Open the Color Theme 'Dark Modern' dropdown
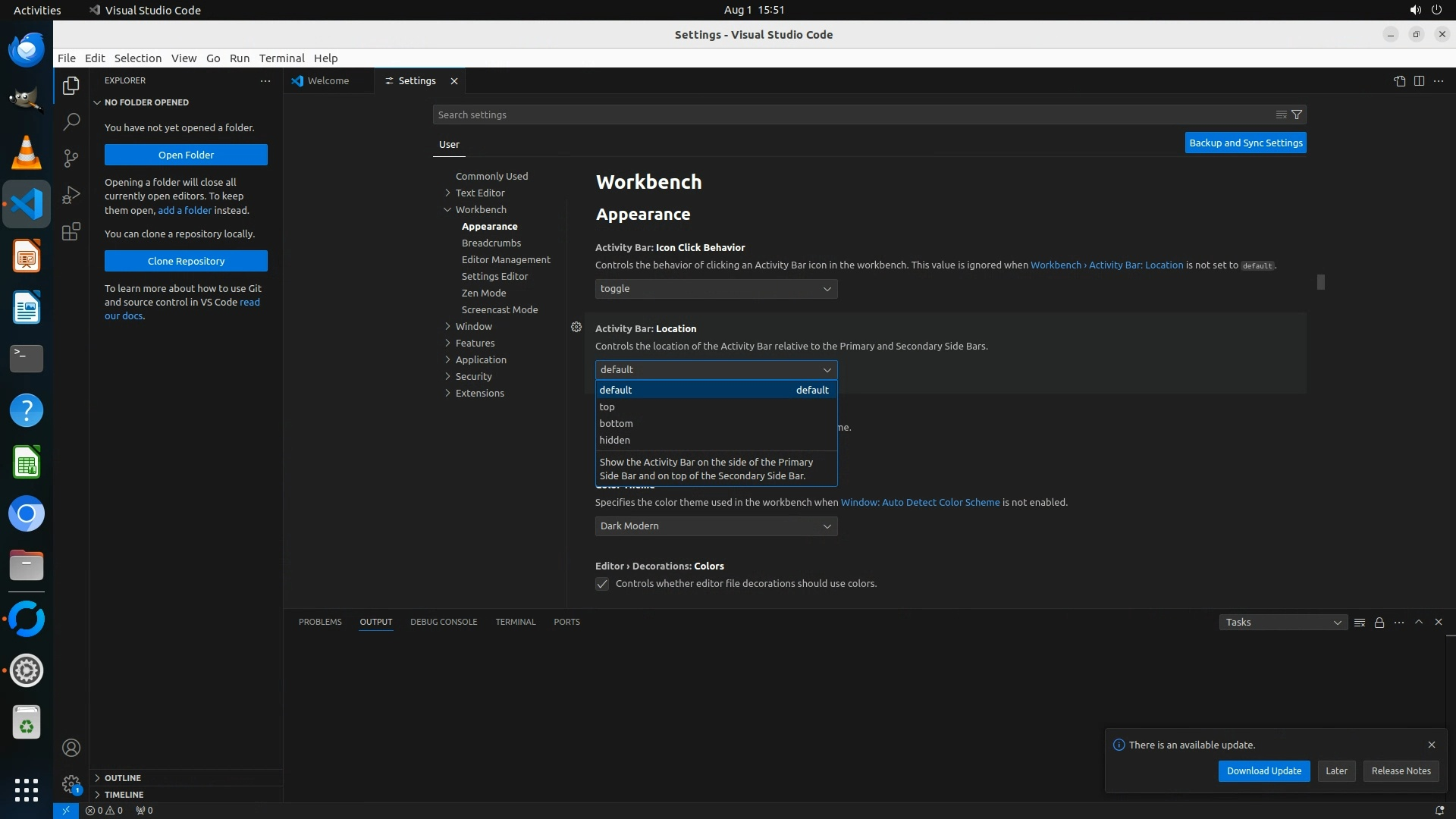Image resolution: width=1456 pixels, height=819 pixels. click(716, 526)
